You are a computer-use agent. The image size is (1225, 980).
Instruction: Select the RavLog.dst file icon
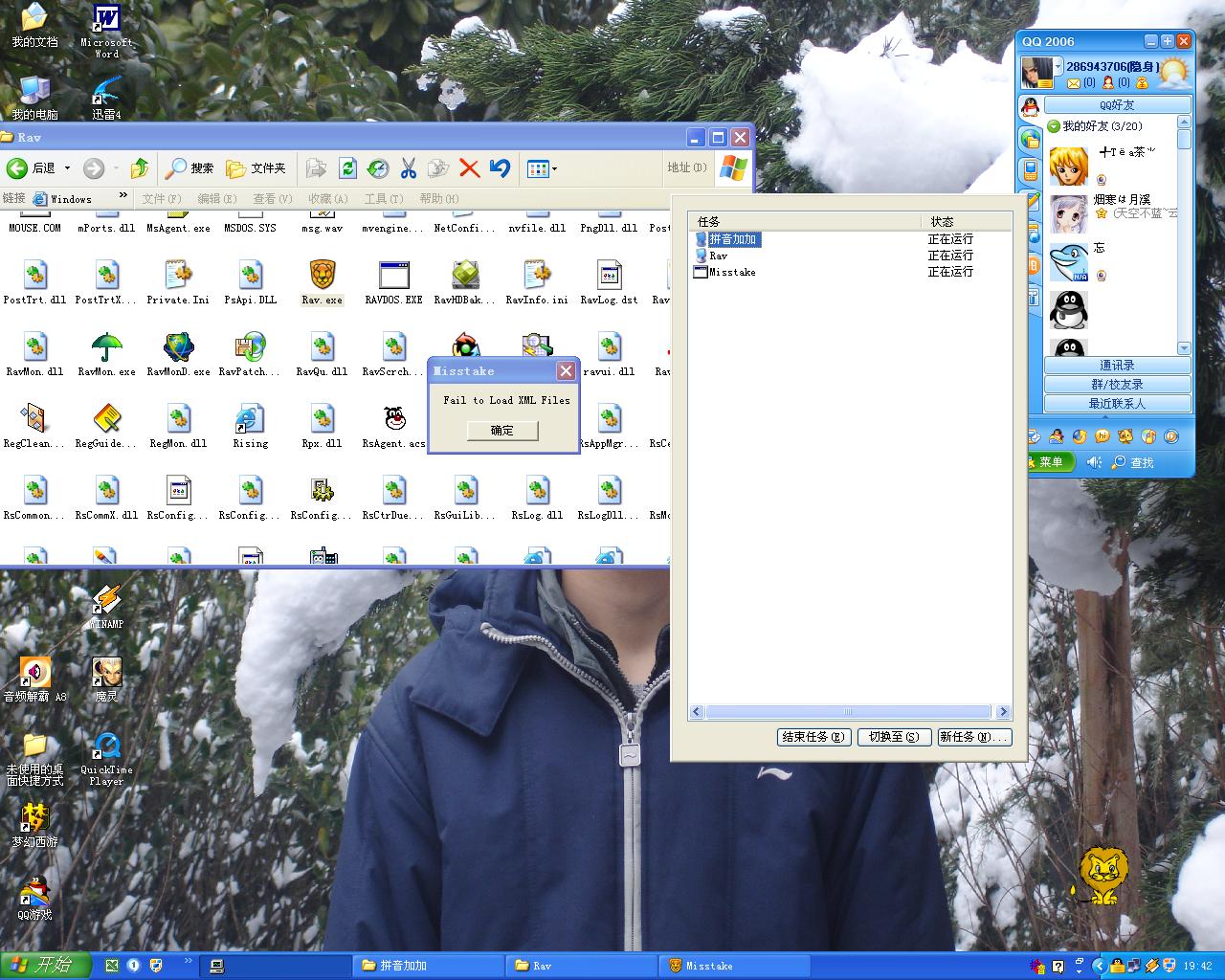tap(610, 276)
